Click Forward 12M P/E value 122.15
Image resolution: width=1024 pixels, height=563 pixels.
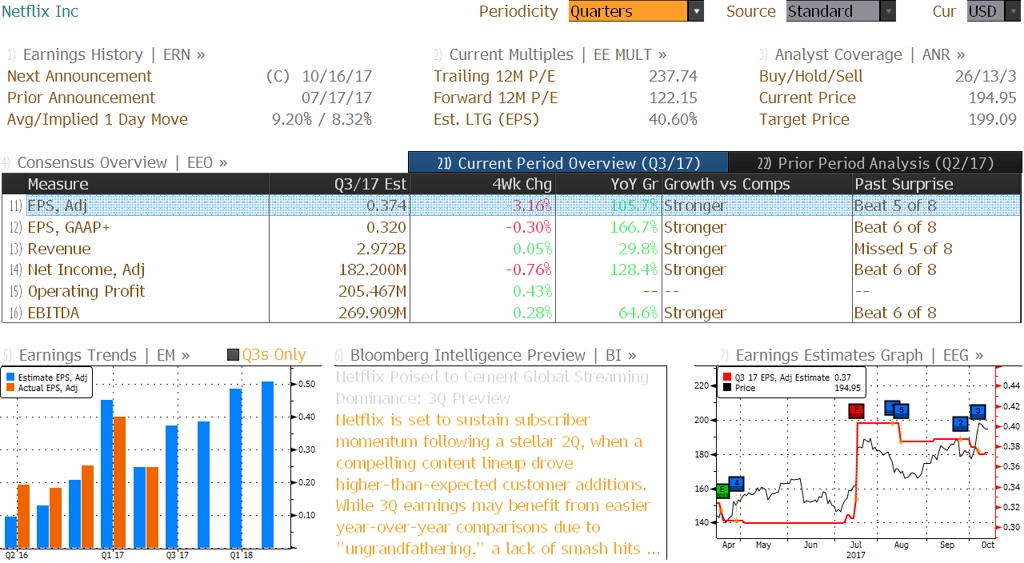click(673, 98)
